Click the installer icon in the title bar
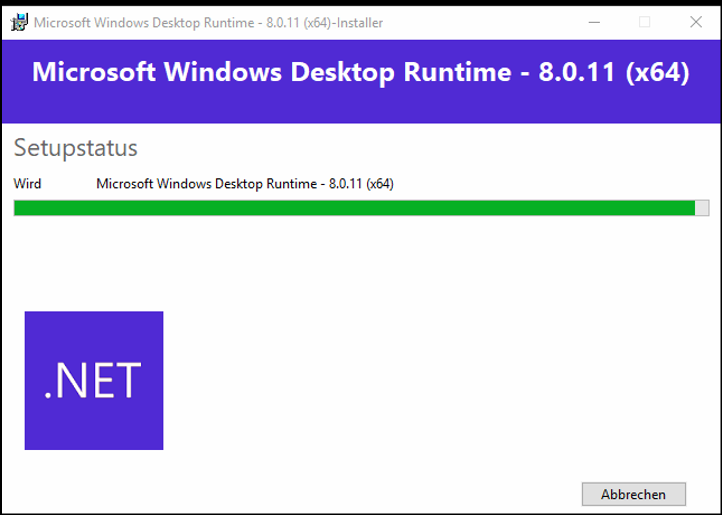This screenshot has height=515, width=722. click(x=19, y=23)
